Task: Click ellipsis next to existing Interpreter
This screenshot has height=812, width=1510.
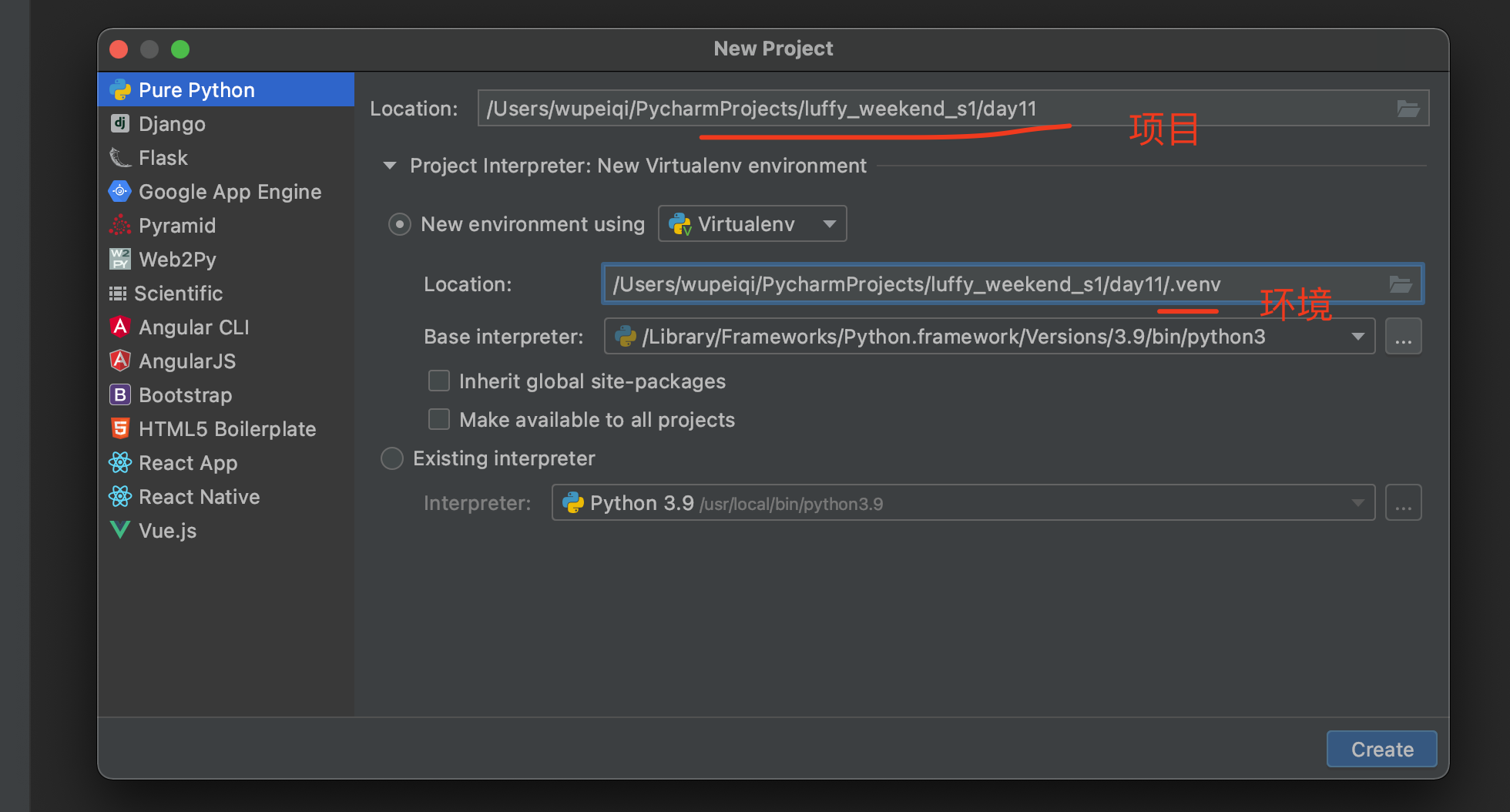Action: click(1403, 503)
